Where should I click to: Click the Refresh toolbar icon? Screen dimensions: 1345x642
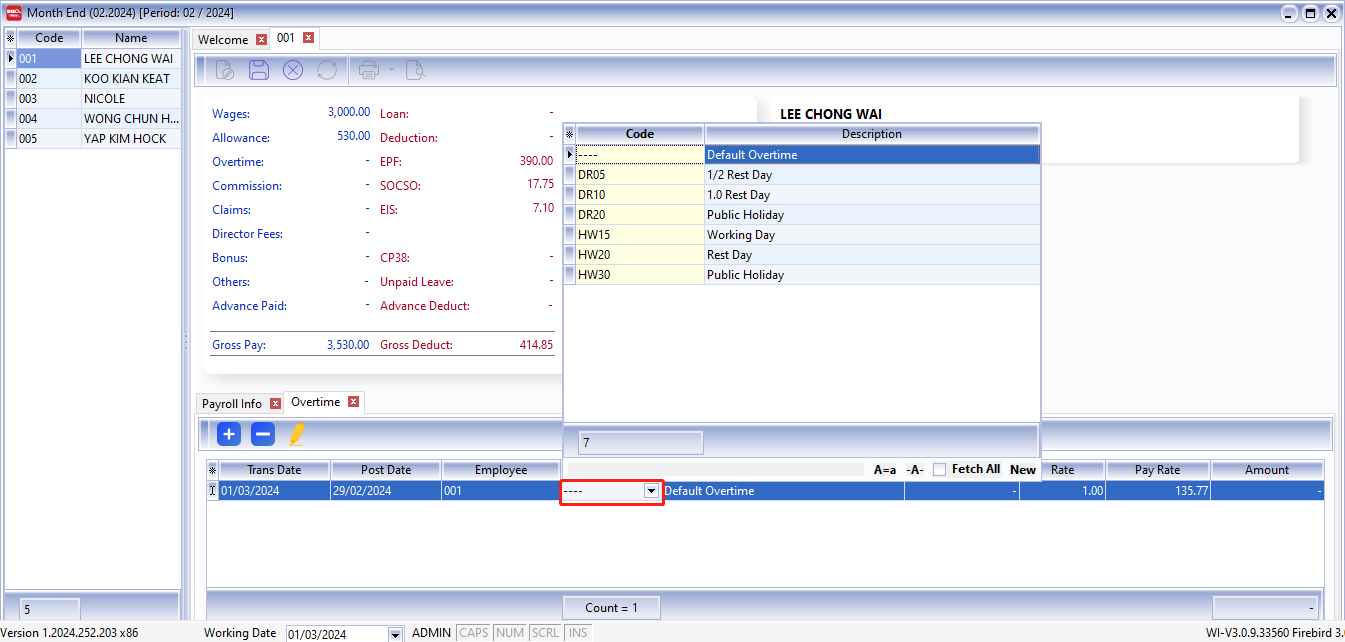click(326, 70)
